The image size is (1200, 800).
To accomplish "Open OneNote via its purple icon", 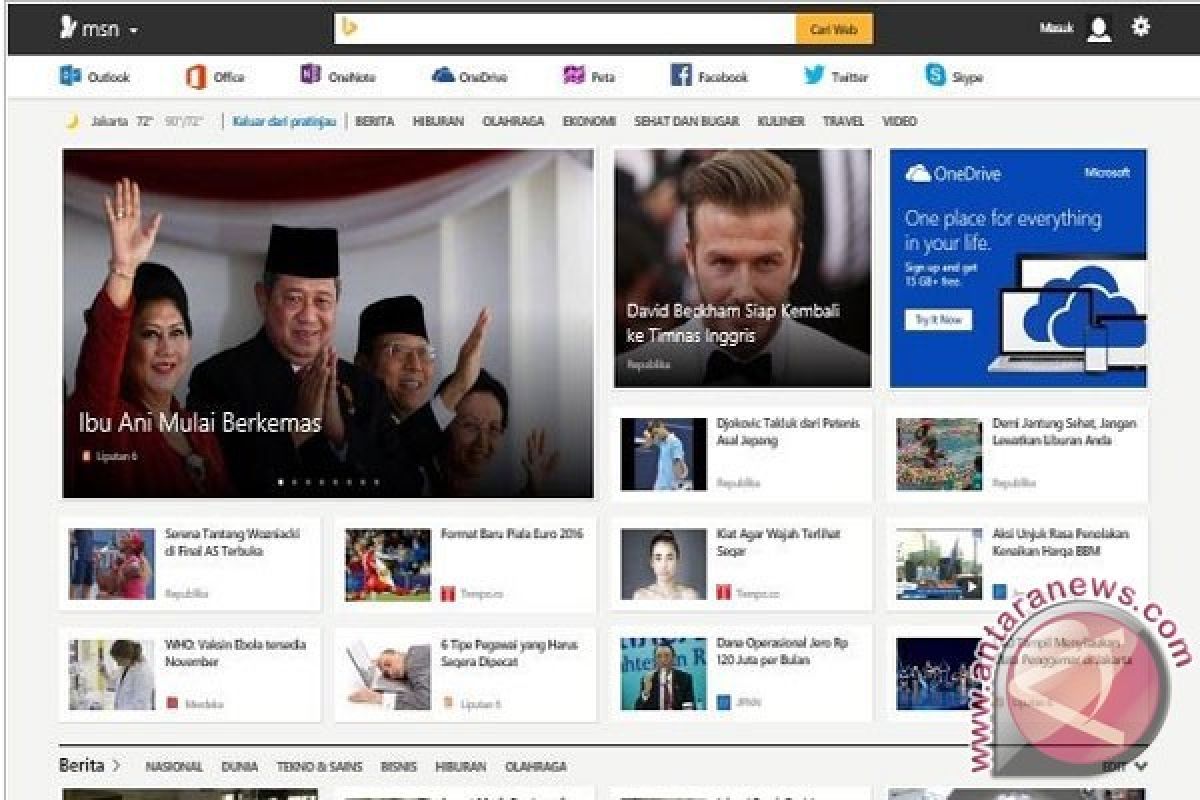I will [334, 75].
